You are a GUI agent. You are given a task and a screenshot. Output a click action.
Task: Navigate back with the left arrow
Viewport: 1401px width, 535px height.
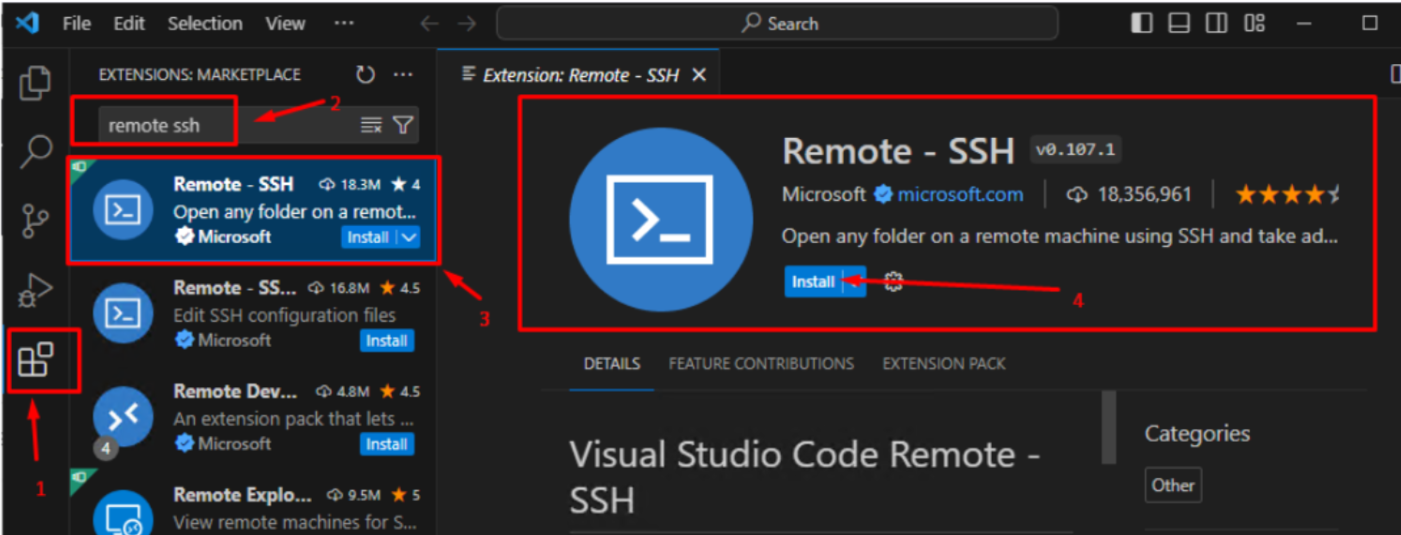pyautogui.click(x=429, y=23)
